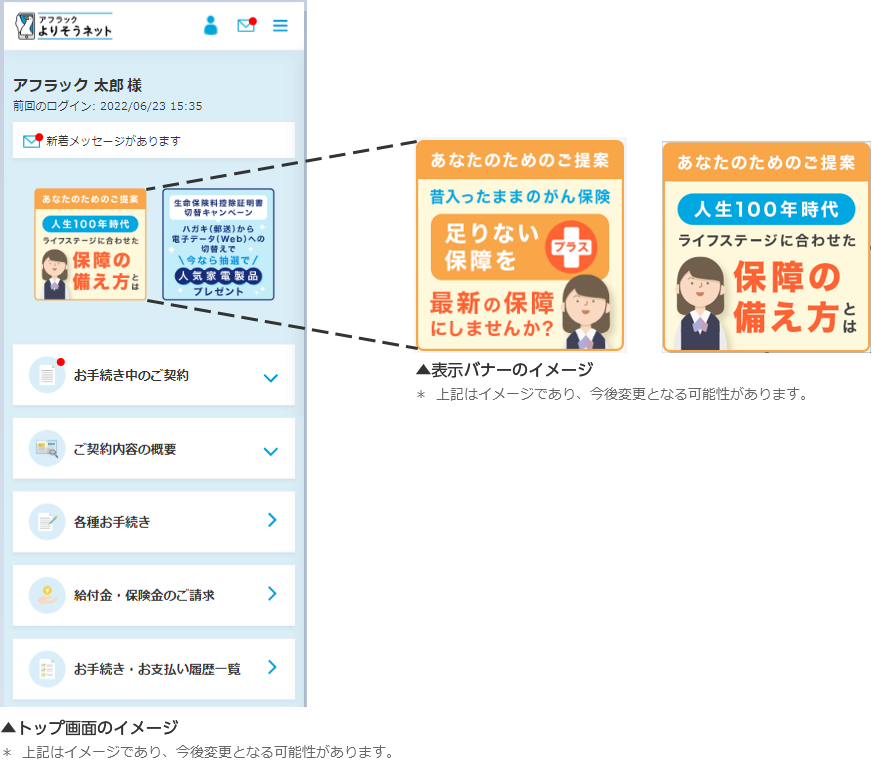Click the 各種お手続き pencil icon

(x=47, y=521)
